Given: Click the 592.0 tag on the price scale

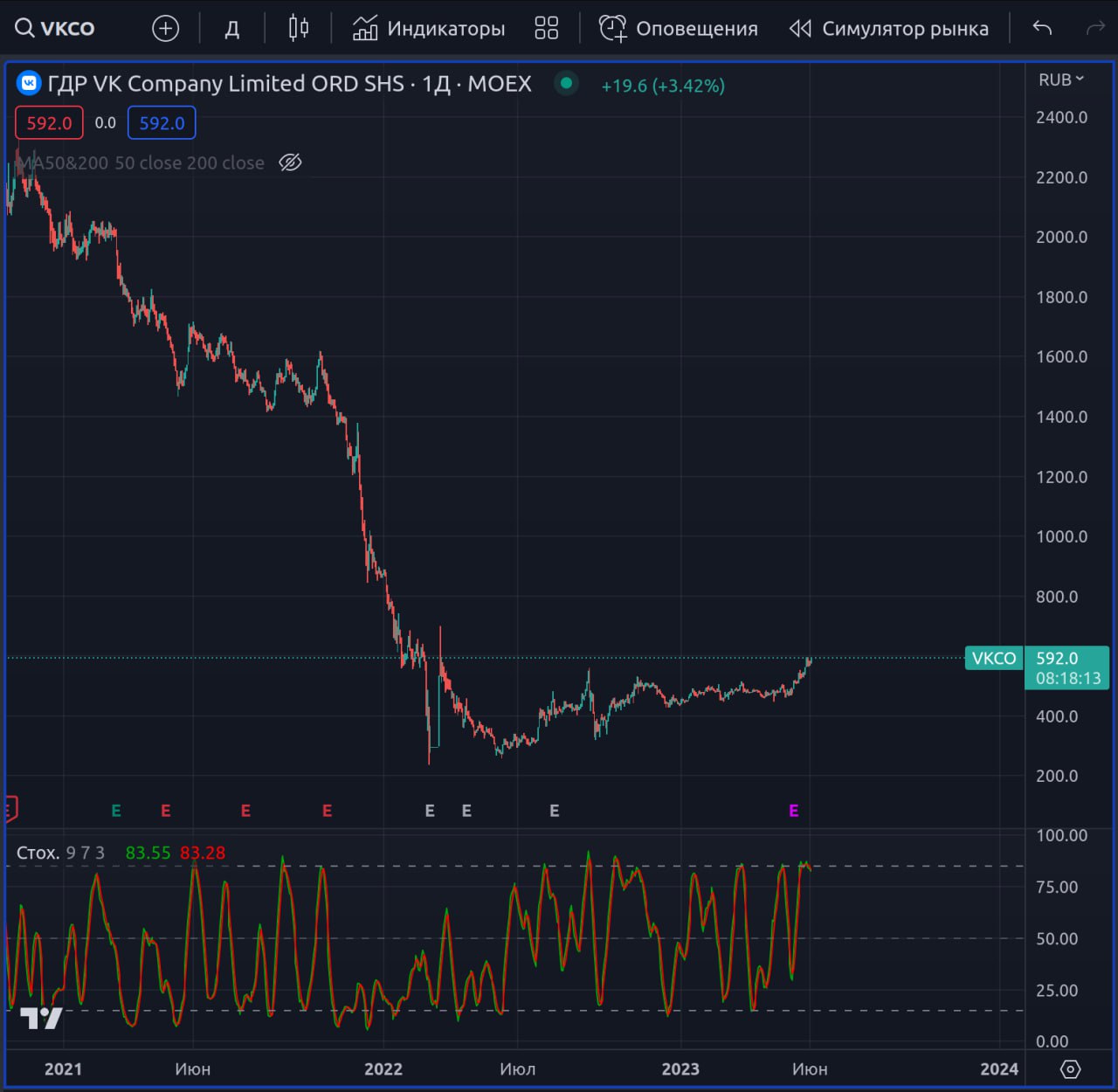Looking at the screenshot, I should coord(1057,658).
